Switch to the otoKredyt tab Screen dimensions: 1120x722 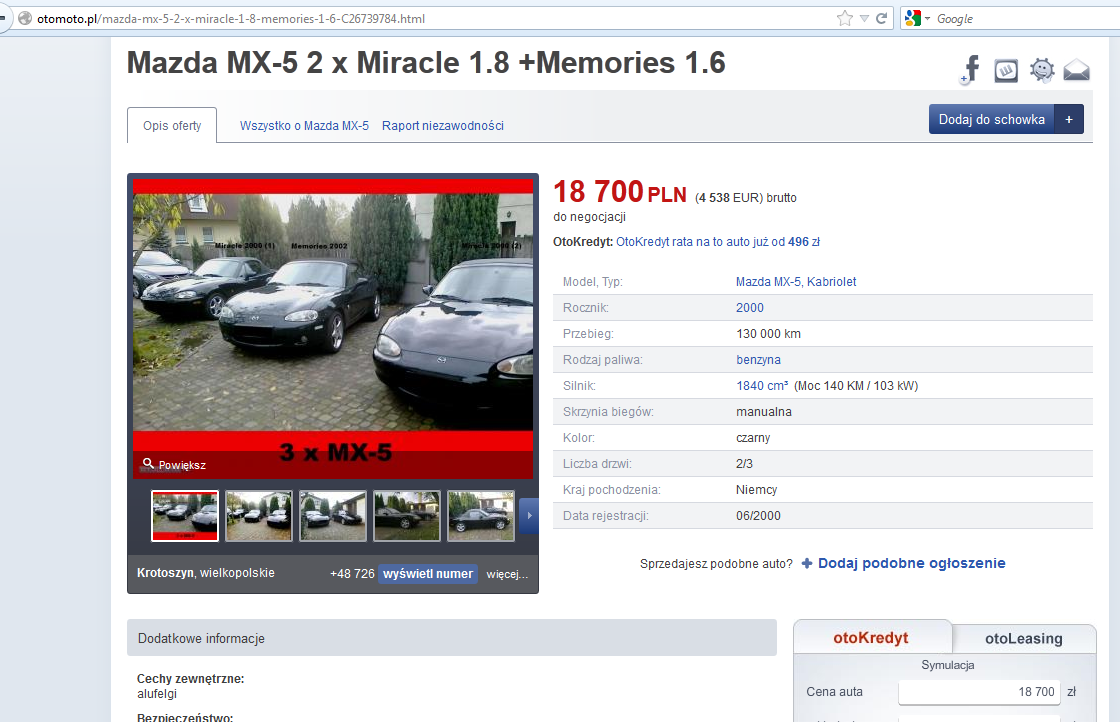(x=871, y=638)
